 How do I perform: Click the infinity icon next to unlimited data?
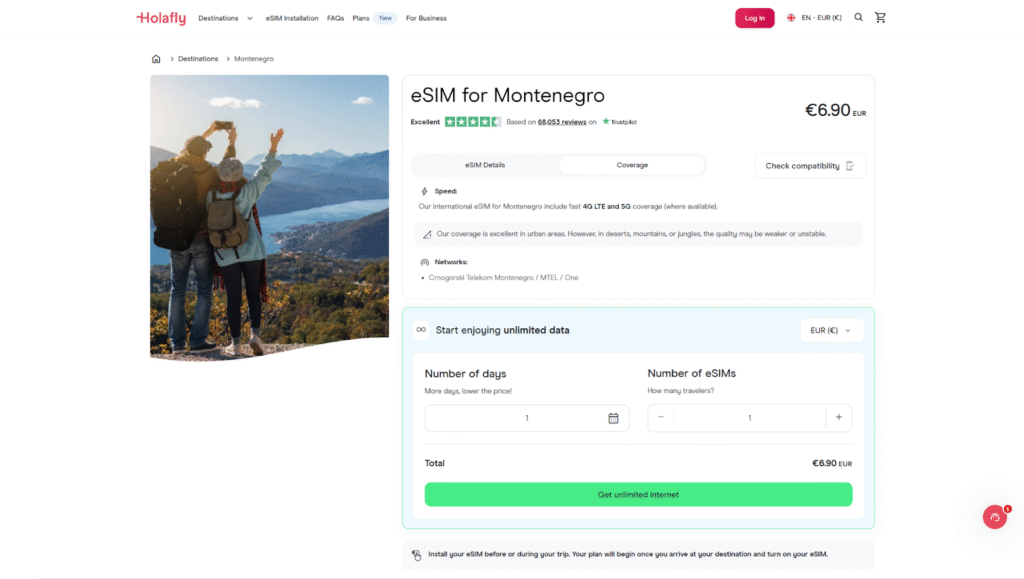point(421,330)
